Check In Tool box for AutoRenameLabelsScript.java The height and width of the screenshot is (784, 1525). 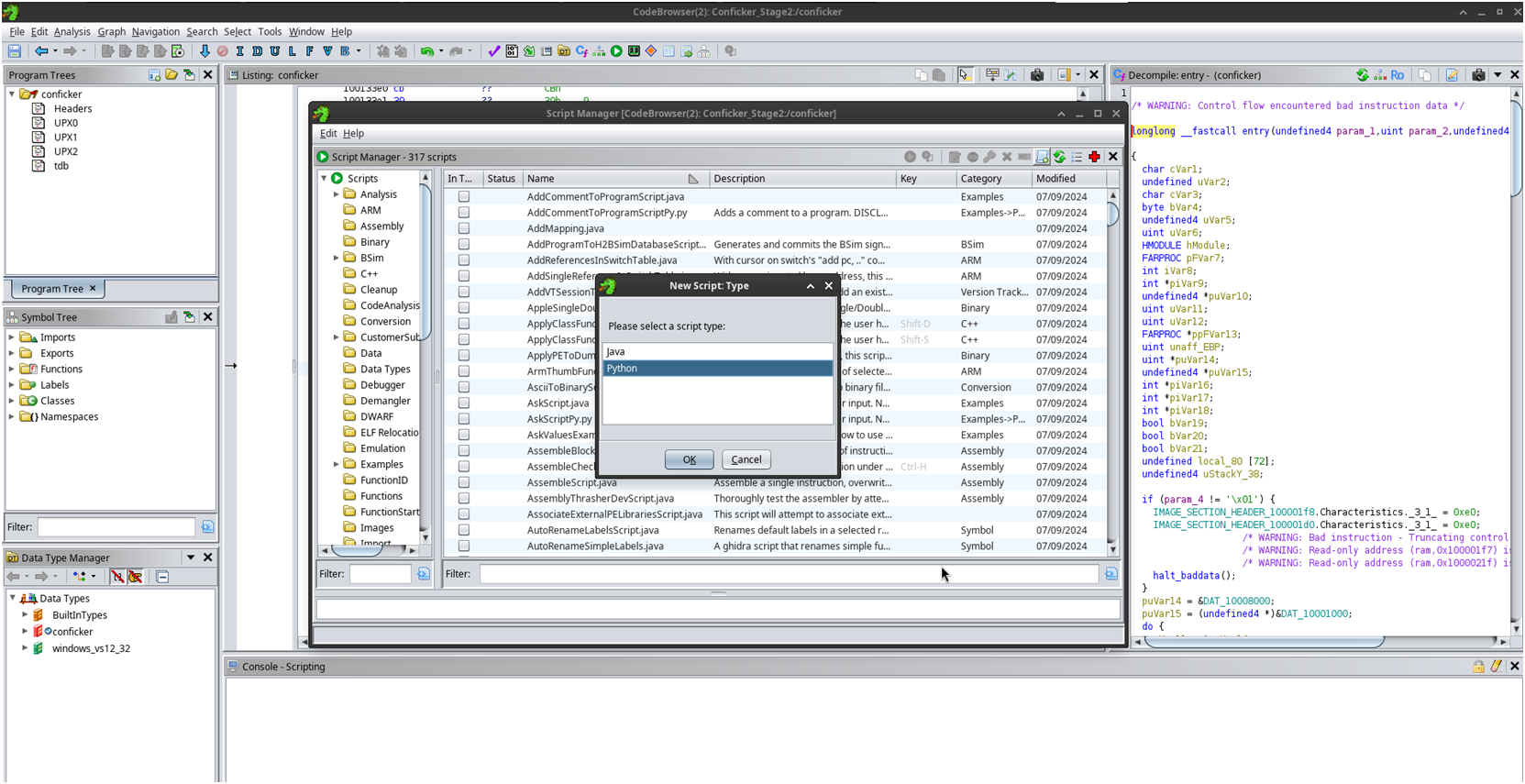(x=464, y=530)
